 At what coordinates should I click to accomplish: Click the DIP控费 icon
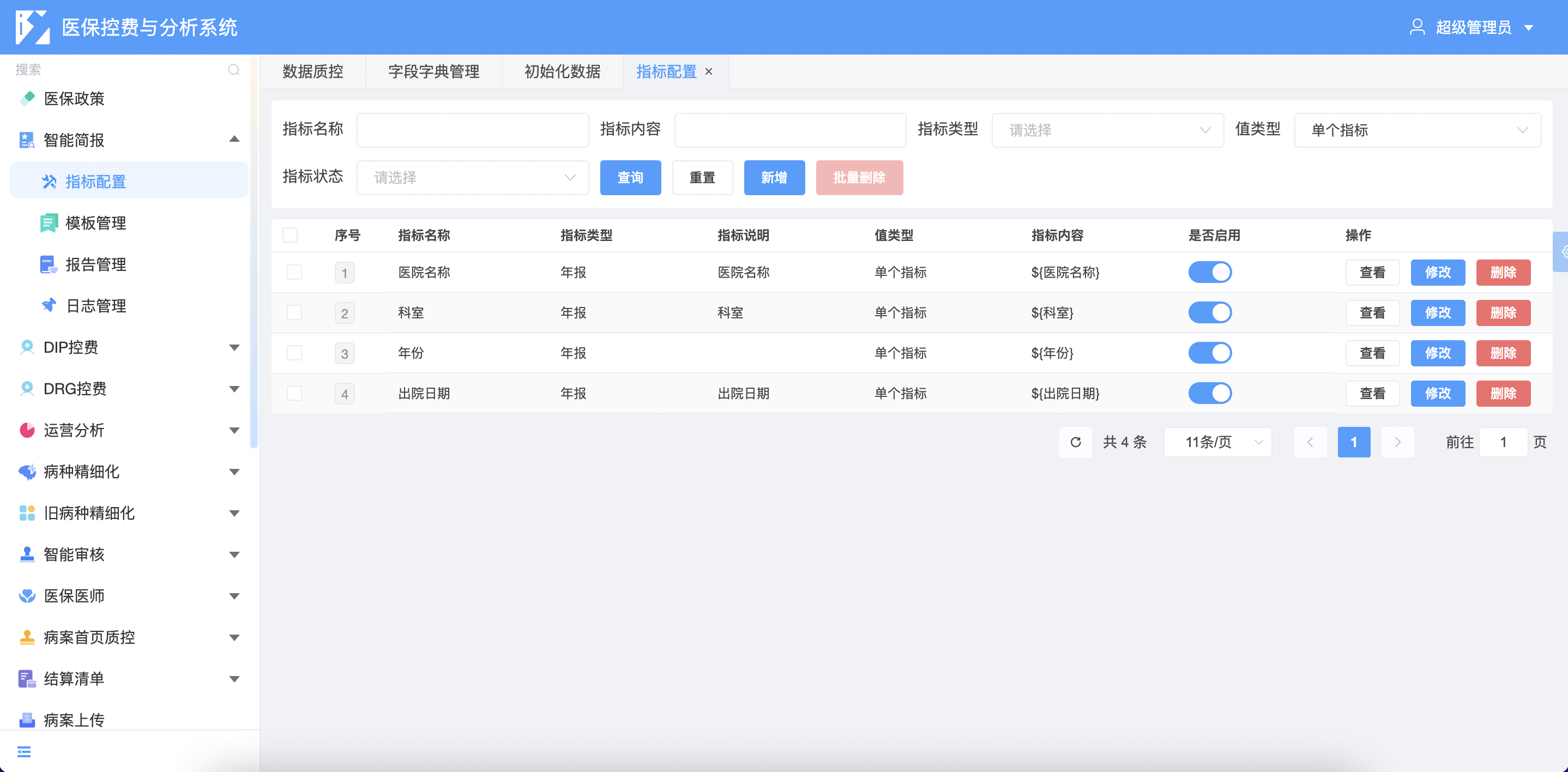[27, 347]
